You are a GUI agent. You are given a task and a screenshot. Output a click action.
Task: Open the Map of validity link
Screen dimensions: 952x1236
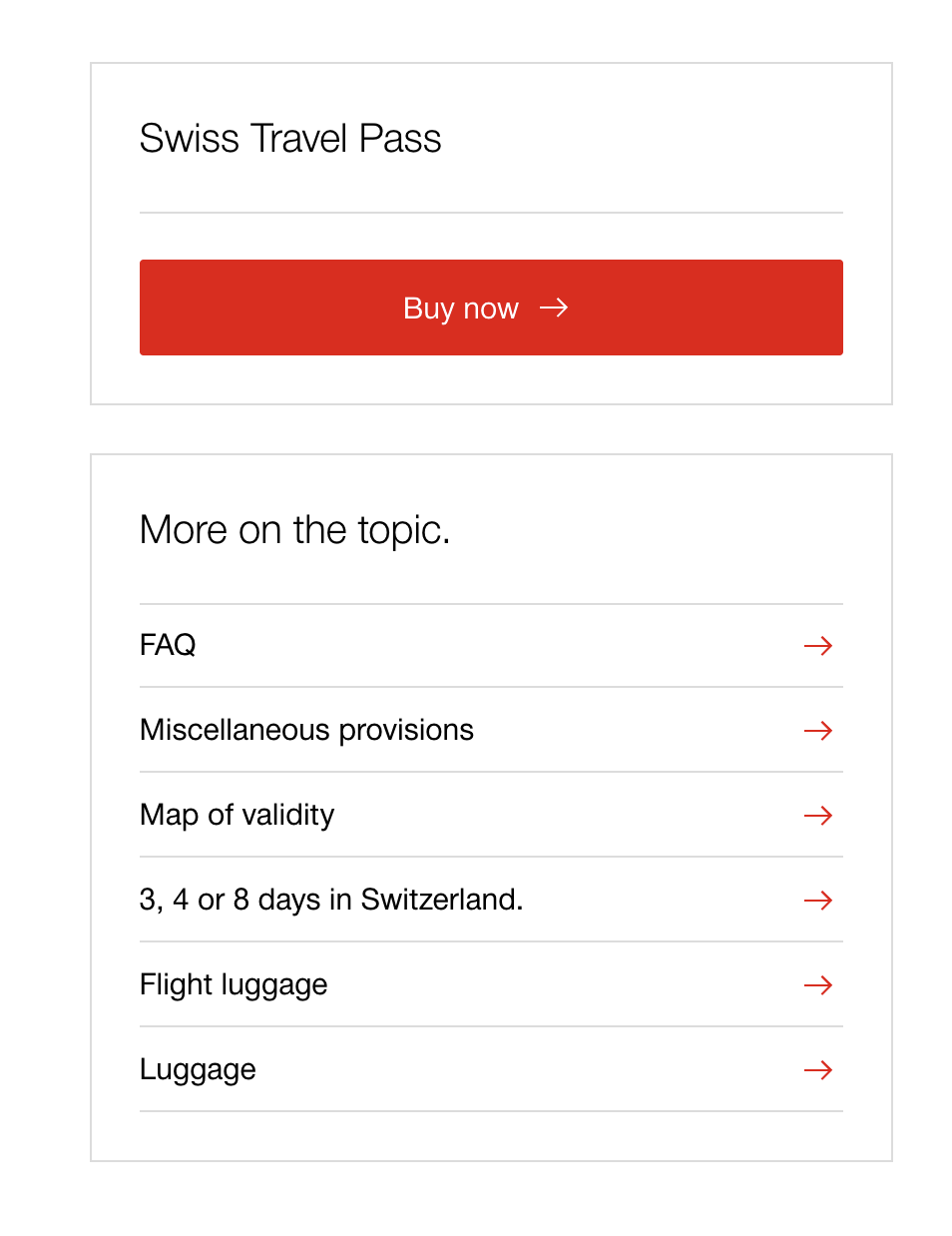(x=237, y=815)
